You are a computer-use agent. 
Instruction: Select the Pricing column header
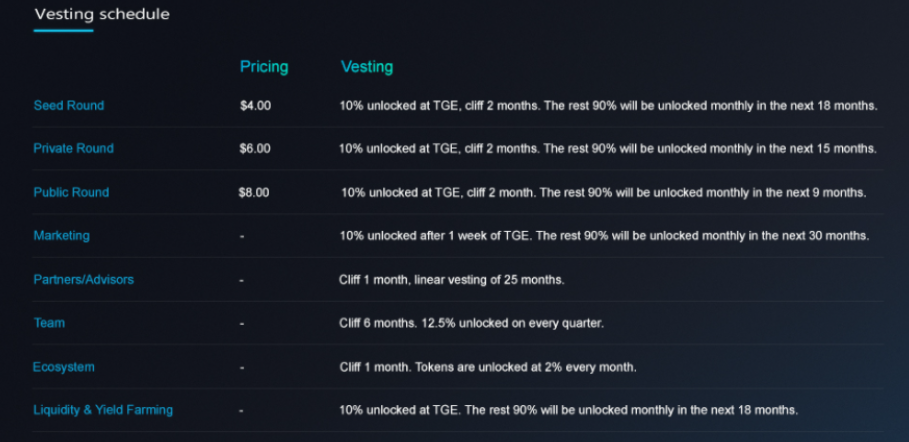point(264,67)
